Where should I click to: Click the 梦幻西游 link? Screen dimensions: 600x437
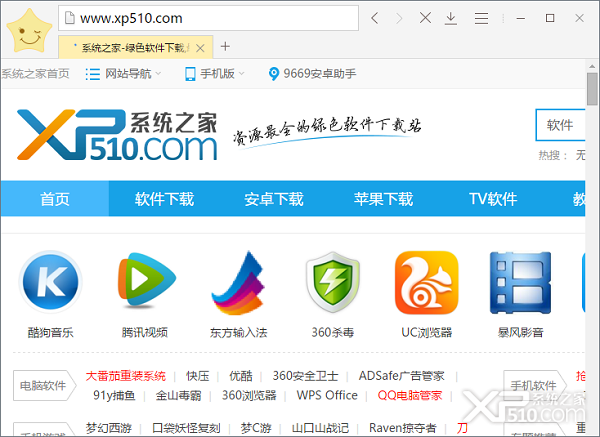pyautogui.click(x=109, y=427)
